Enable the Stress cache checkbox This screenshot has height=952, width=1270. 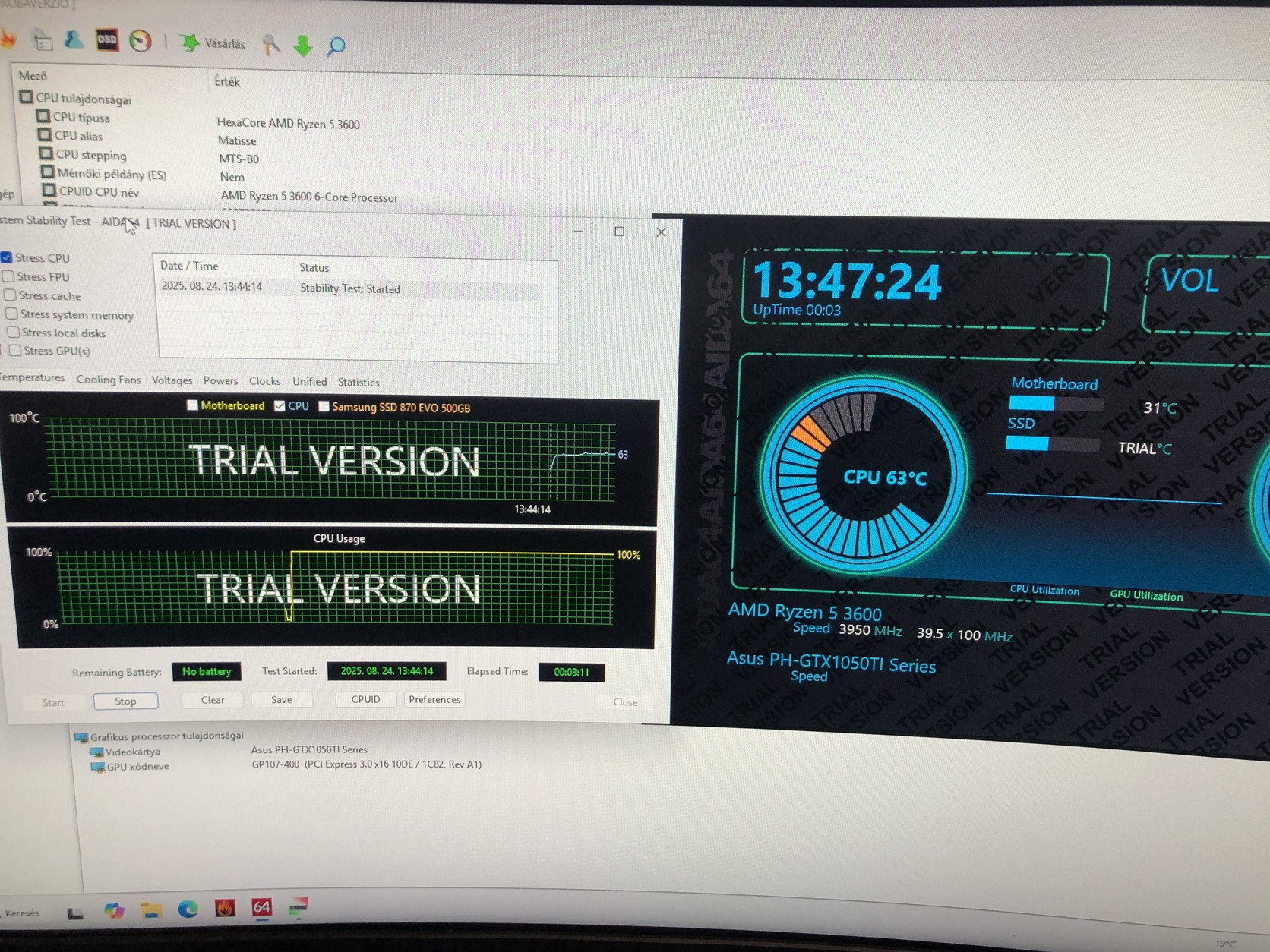tap(10, 295)
